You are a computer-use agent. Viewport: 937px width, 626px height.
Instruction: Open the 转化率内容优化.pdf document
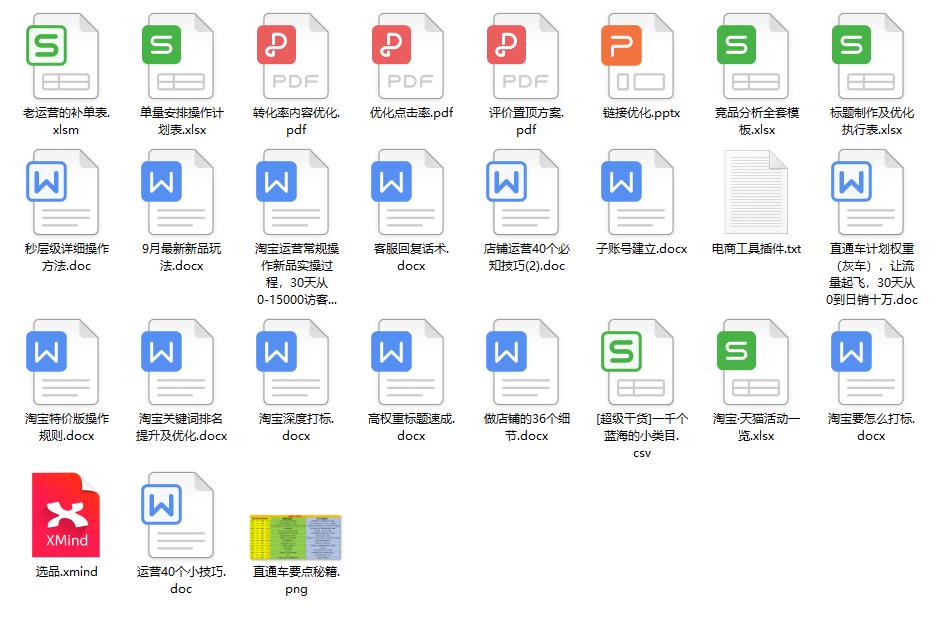(293, 60)
